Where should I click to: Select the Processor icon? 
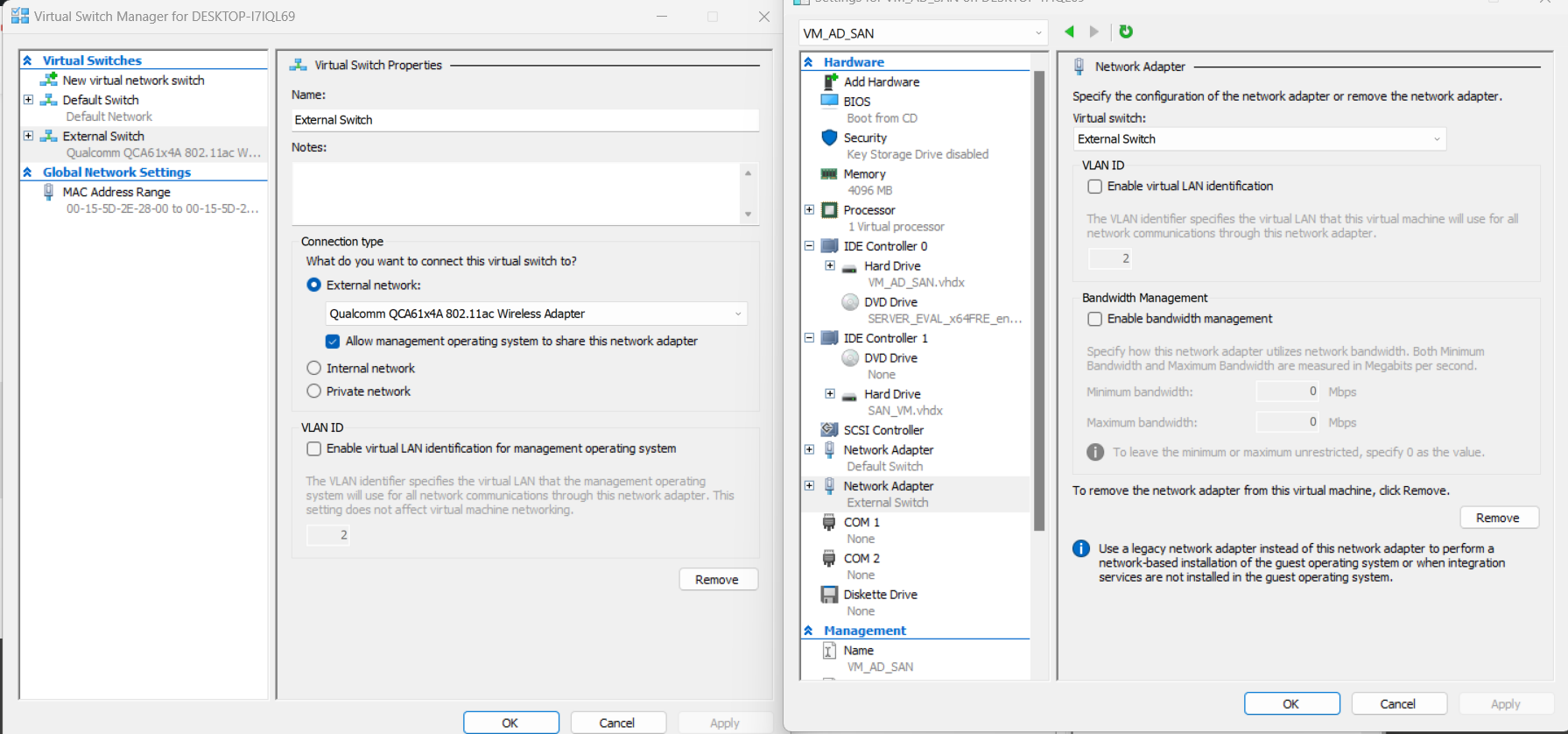(830, 210)
